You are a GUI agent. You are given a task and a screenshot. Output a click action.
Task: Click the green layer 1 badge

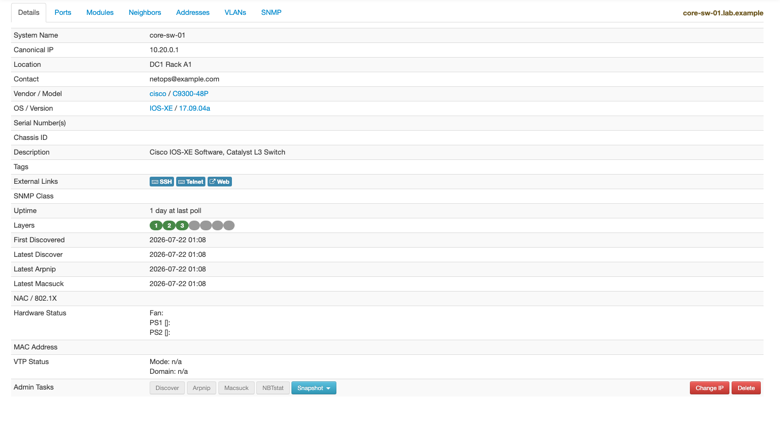(x=156, y=226)
